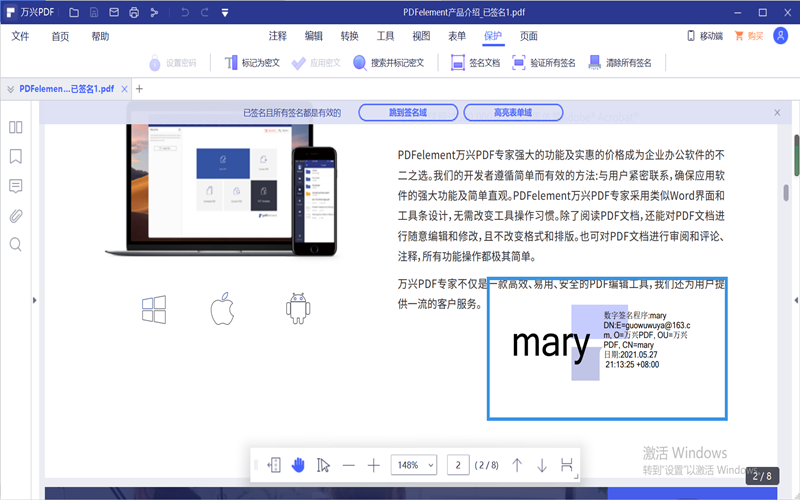Screen dimensions: 800x500
Task: Activate the arrow select tool
Action: [x=323, y=465]
